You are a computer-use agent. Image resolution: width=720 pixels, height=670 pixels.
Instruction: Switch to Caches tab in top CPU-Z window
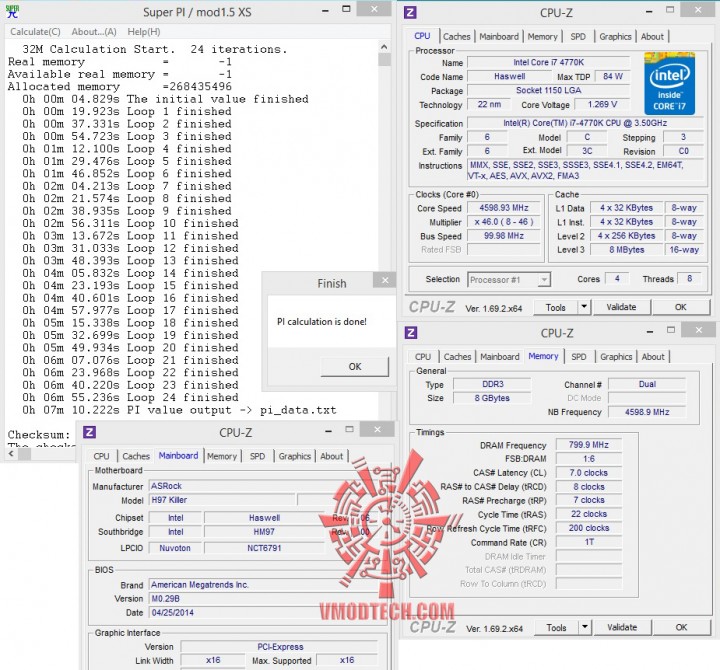pos(456,37)
